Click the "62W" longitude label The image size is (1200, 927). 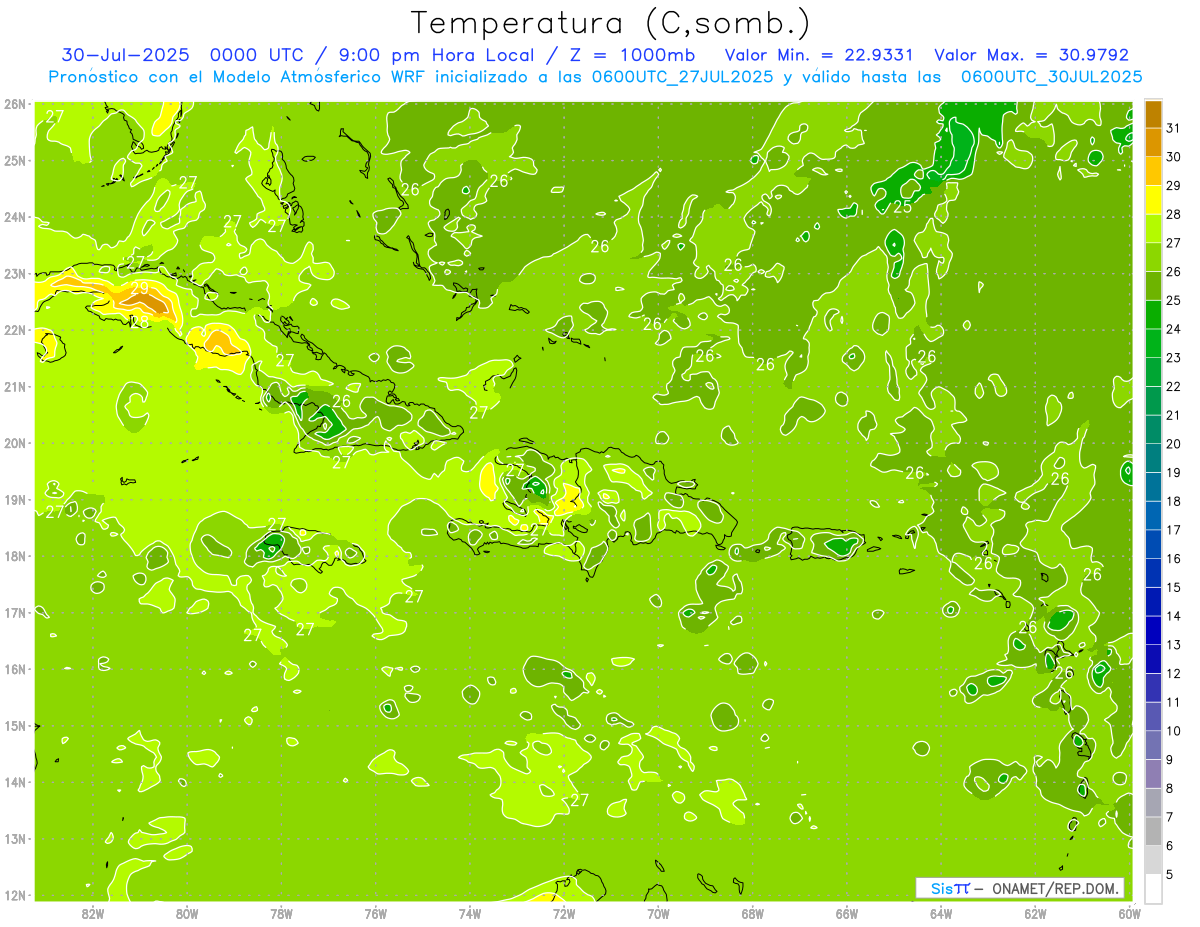pos(1035,913)
